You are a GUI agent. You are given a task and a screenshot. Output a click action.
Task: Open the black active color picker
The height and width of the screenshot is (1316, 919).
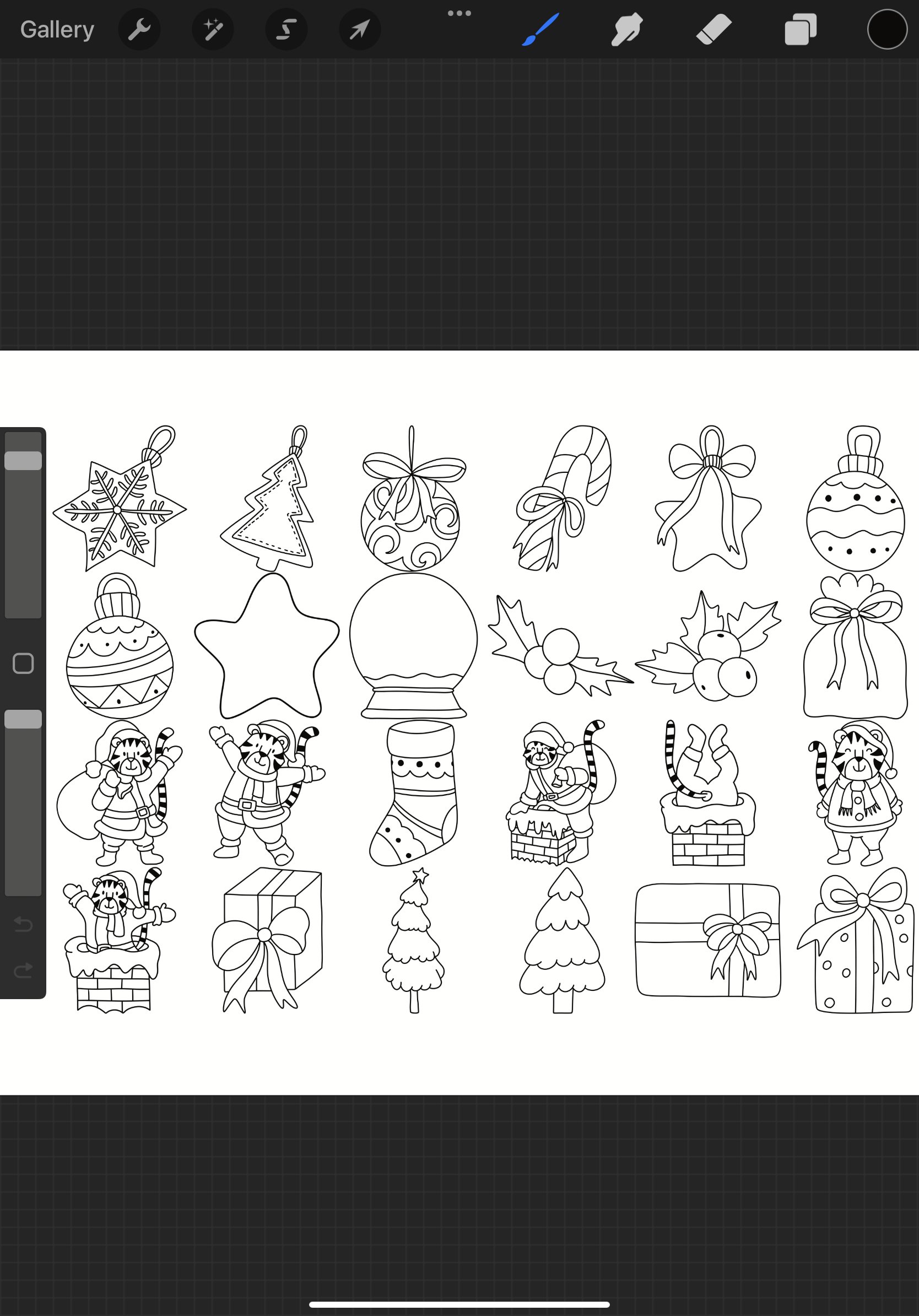887,29
